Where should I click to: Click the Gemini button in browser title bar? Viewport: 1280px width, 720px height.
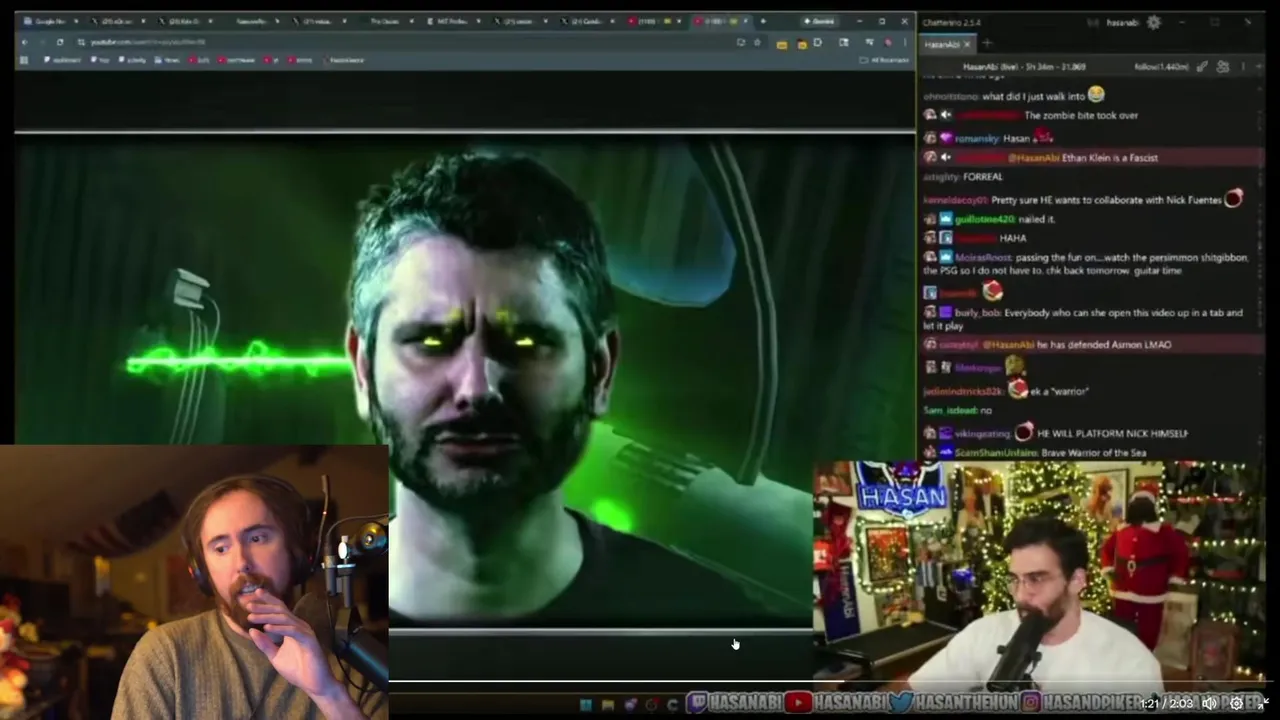point(819,21)
